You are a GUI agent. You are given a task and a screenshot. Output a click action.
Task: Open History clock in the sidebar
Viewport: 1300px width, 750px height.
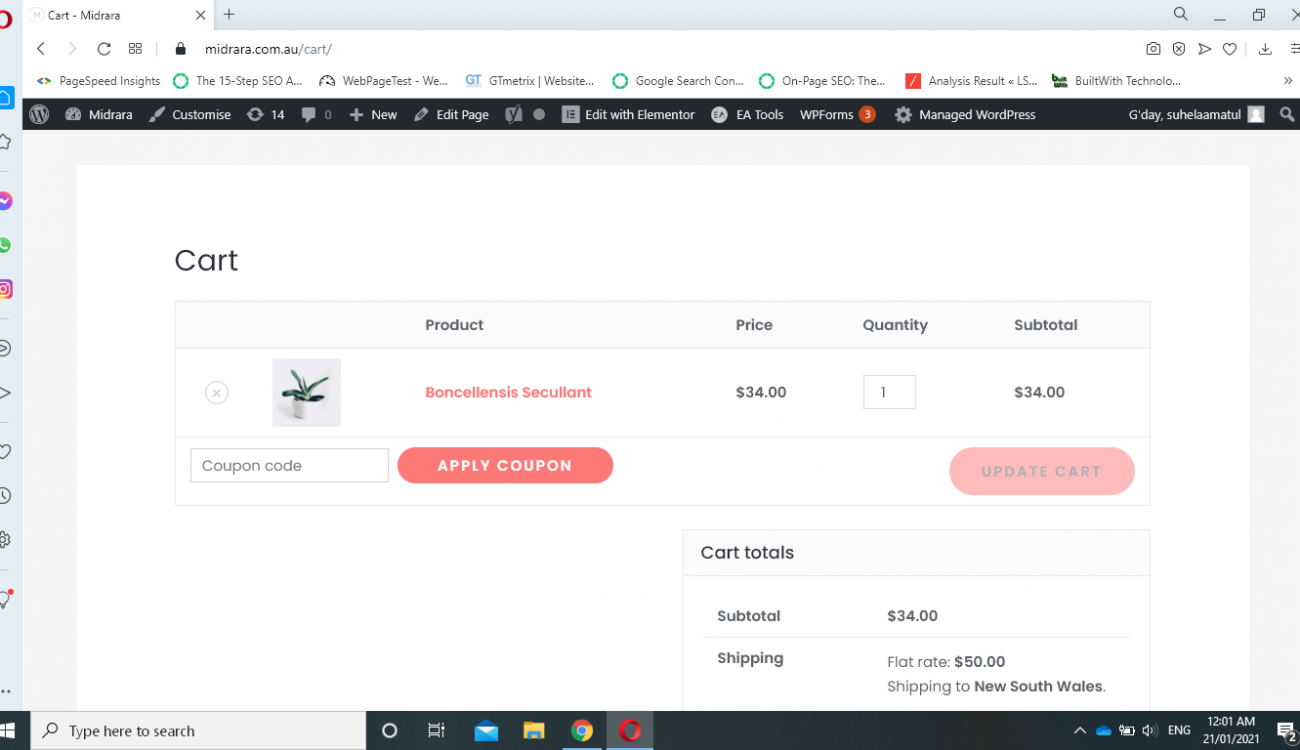click(x=5, y=496)
